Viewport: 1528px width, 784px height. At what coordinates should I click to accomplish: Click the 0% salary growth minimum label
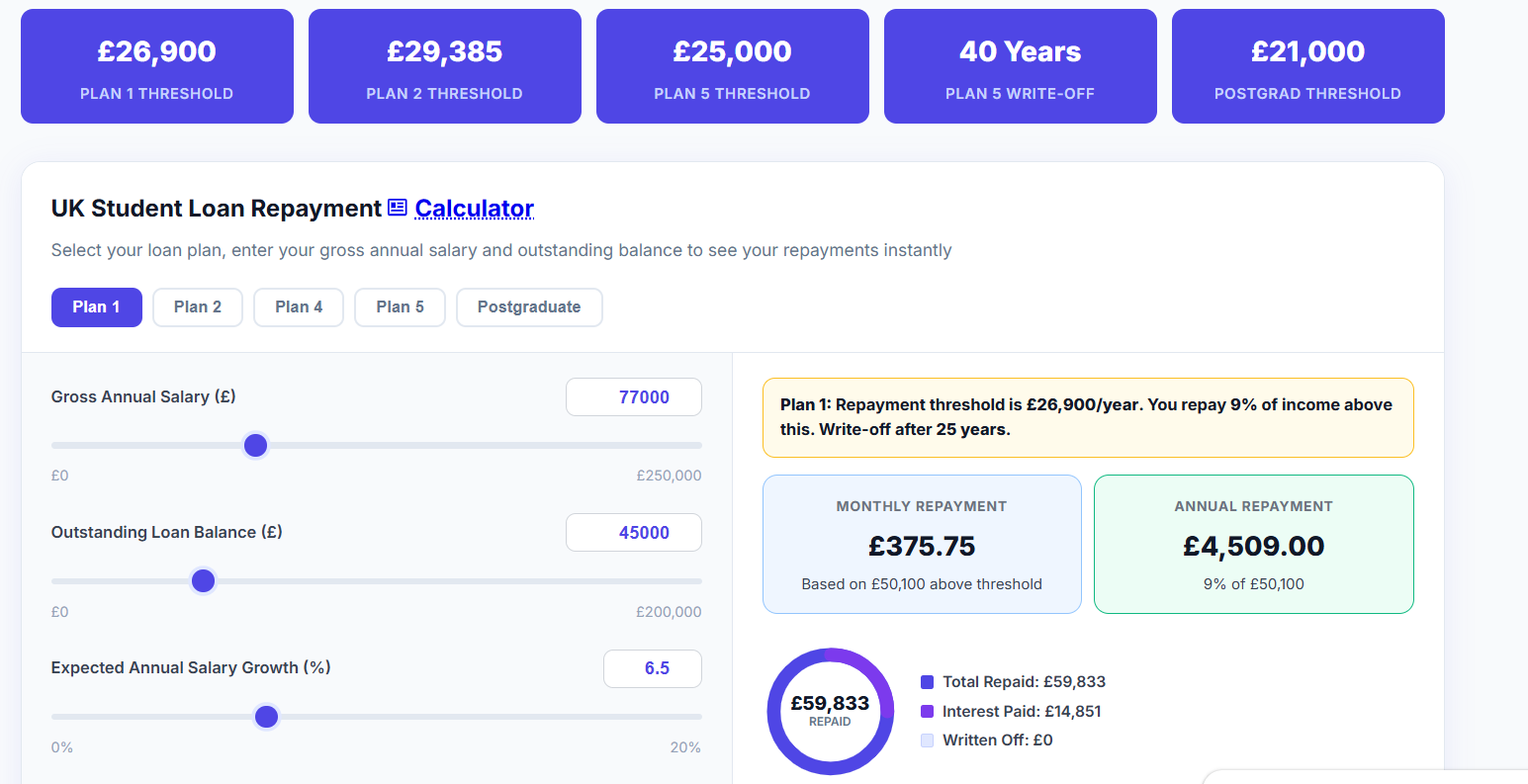(x=62, y=747)
